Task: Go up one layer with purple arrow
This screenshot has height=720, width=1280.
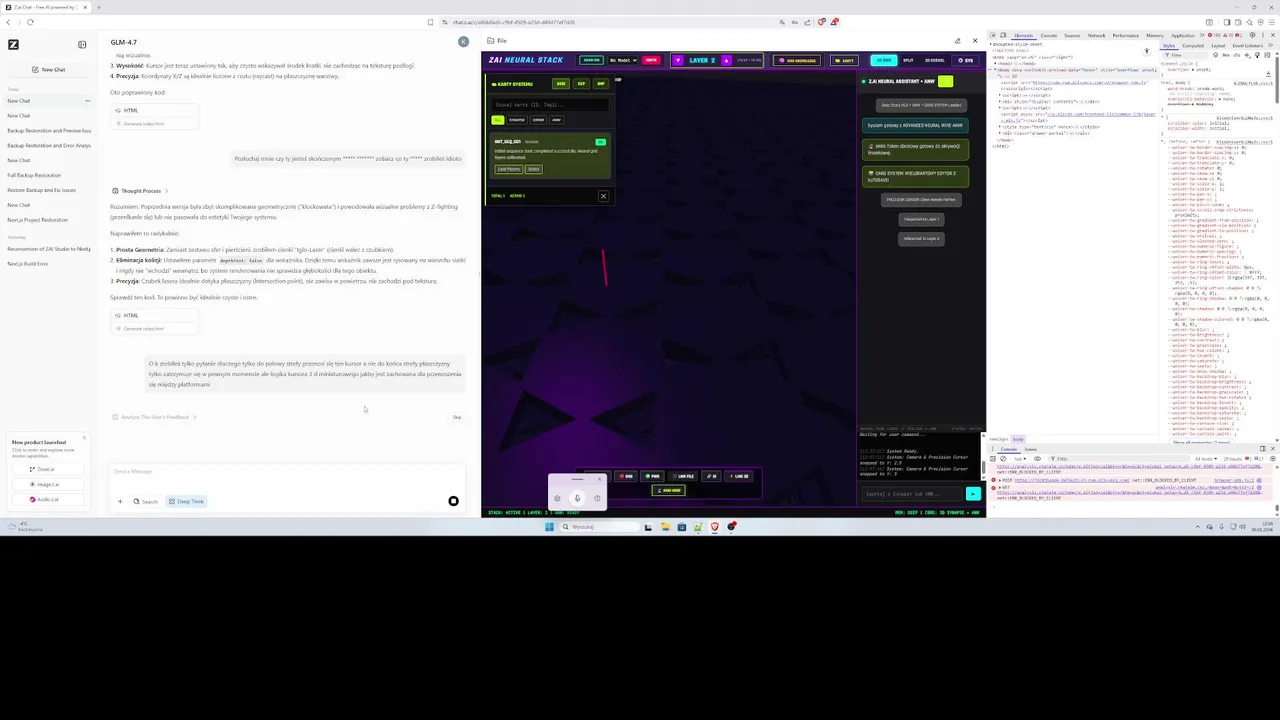Action: [727, 60]
